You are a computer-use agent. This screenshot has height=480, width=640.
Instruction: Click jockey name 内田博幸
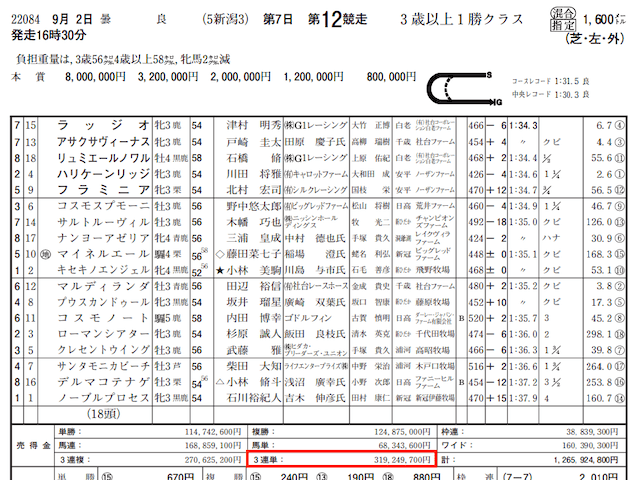(x=253, y=318)
